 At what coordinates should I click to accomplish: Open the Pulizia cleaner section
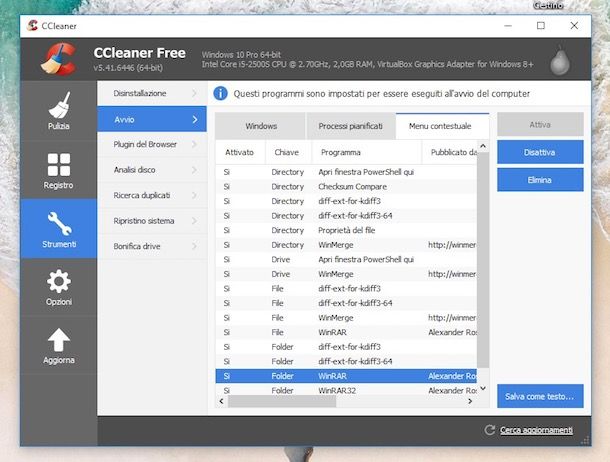pyautogui.click(x=59, y=110)
